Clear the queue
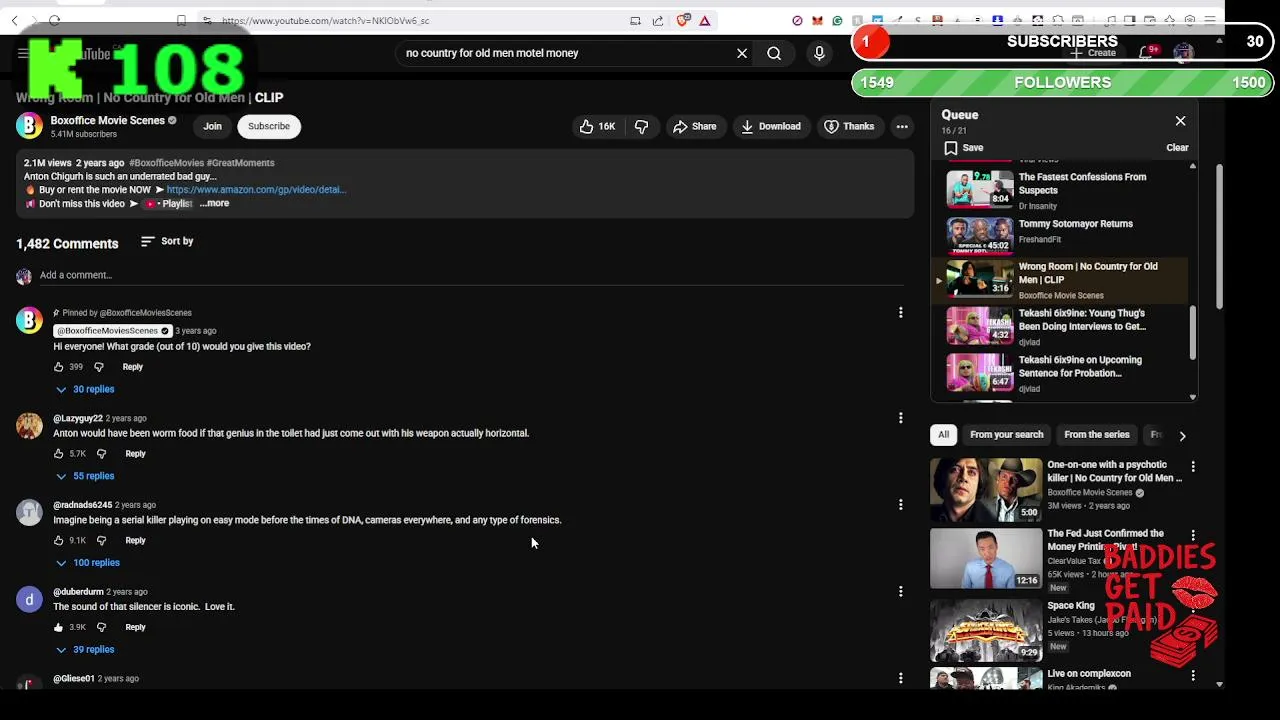This screenshot has width=1280, height=720. coord(1177,148)
